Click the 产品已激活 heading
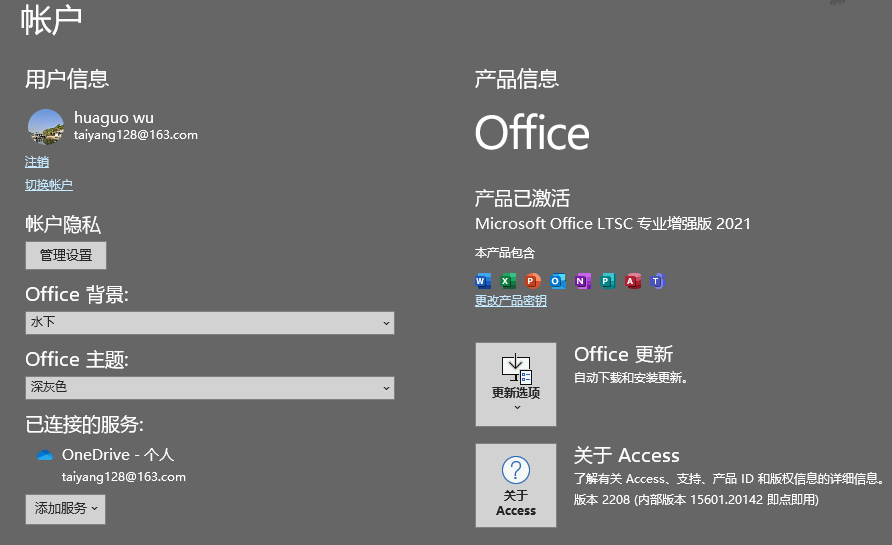The height and width of the screenshot is (545, 892). (x=522, y=198)
